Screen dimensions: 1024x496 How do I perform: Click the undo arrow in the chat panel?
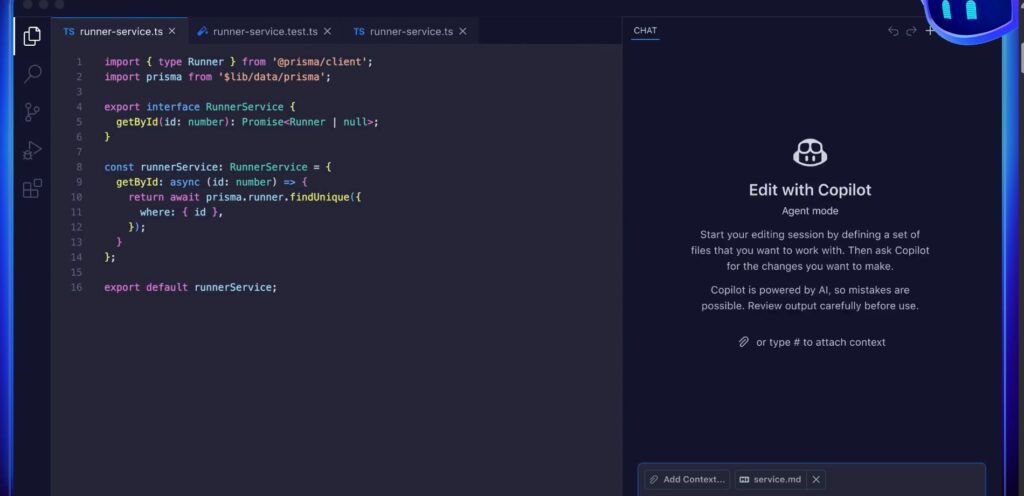893,31
